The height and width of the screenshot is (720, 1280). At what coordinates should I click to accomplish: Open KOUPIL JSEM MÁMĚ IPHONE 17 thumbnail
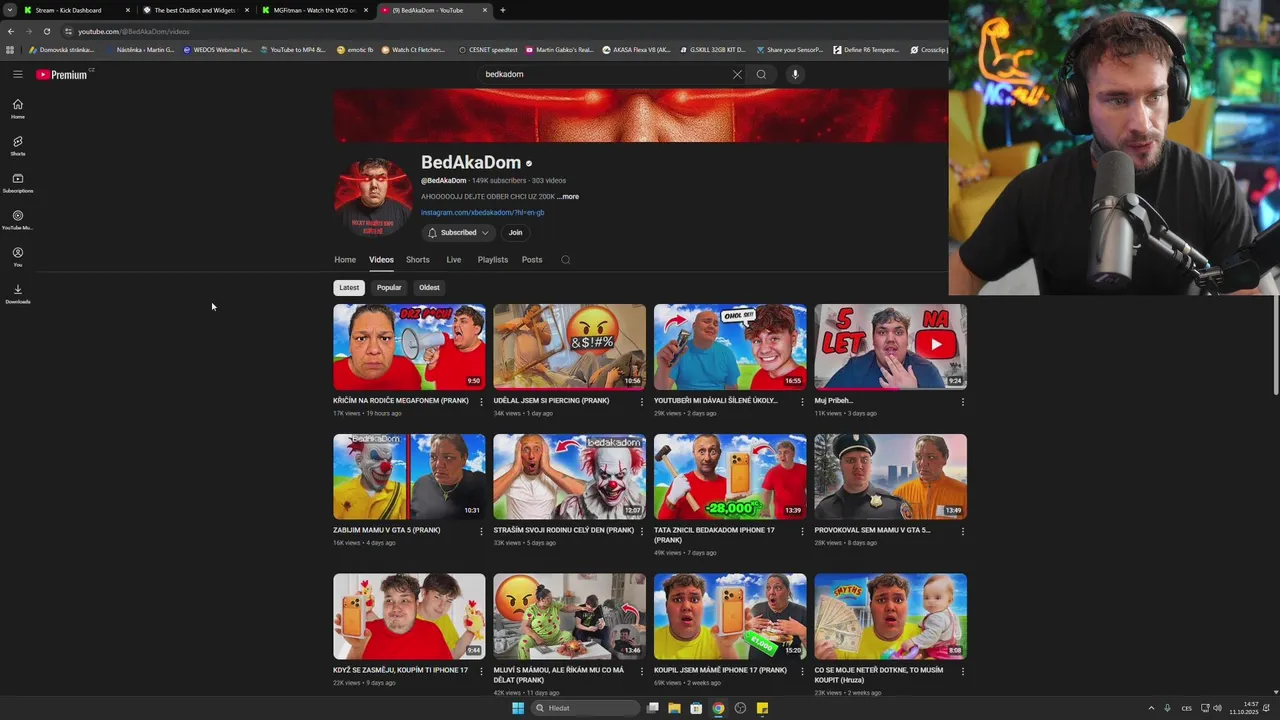(730, 616)
